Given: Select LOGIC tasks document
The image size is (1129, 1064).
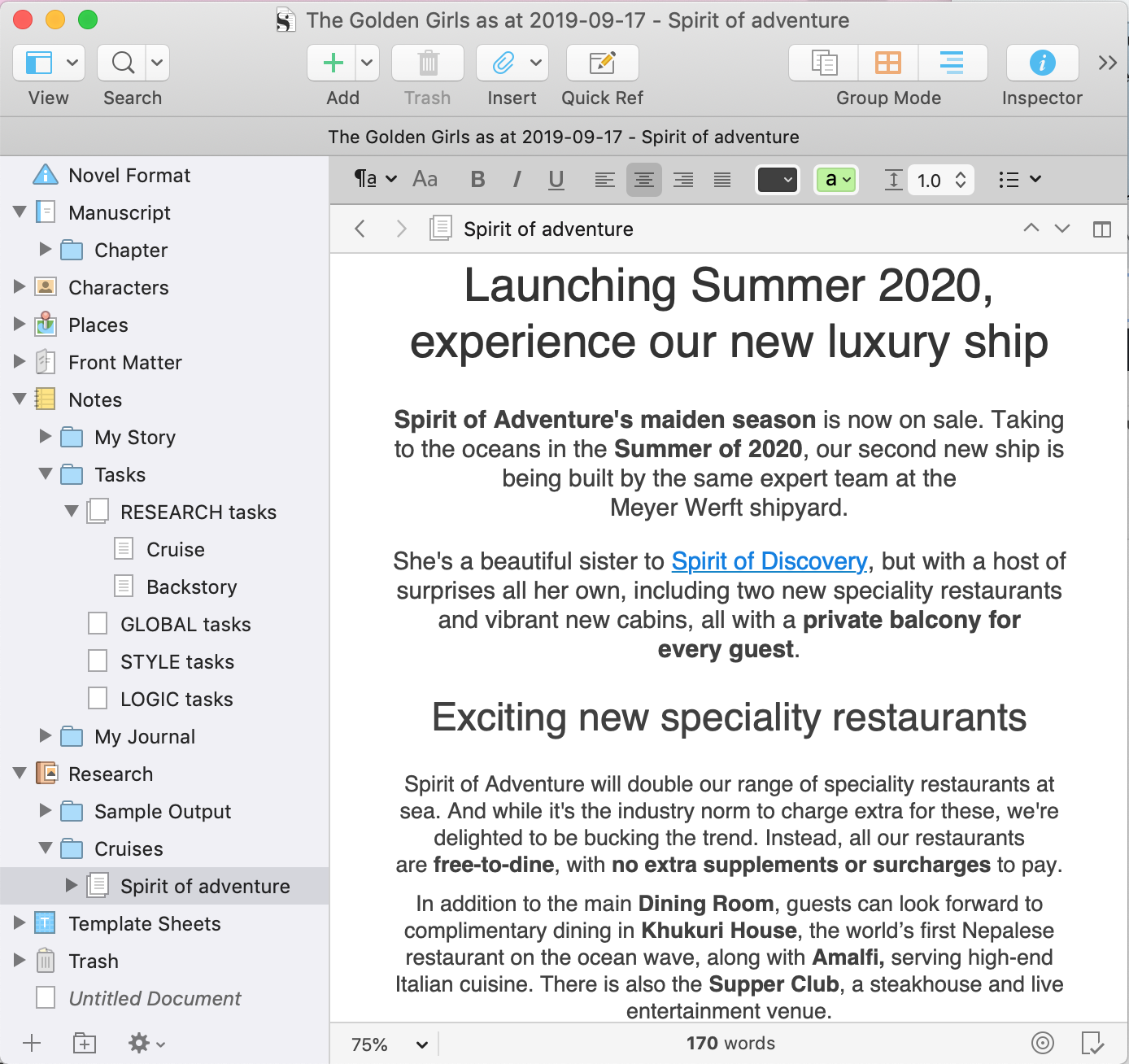Looking at the screenshot, I should click(x=177, y=700).
